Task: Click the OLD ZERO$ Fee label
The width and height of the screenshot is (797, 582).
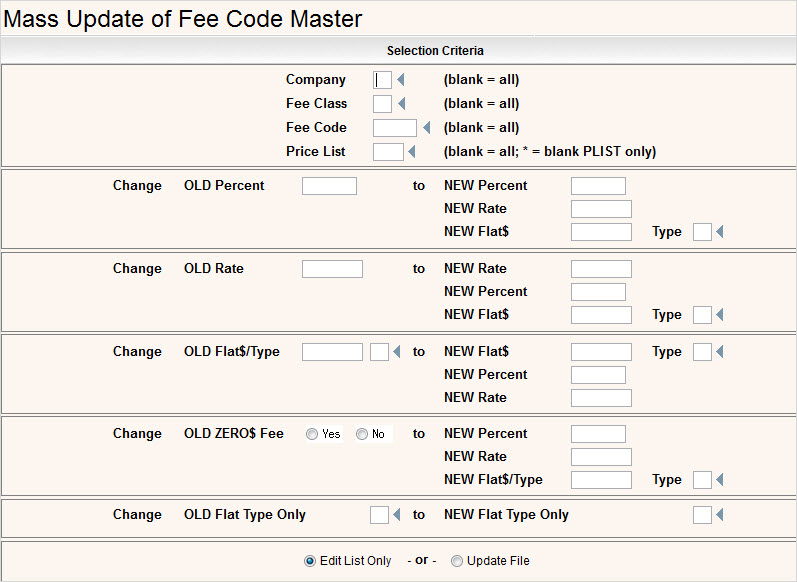Action: click(x=234, y=434)
